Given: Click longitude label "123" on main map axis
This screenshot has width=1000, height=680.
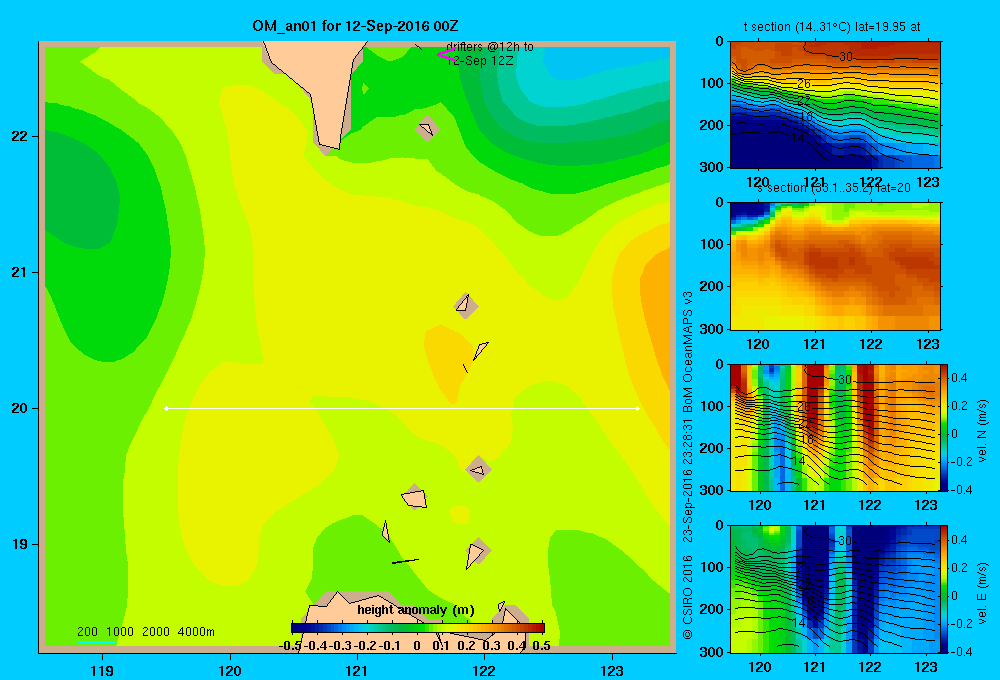Looking at the screenshot, I should pyautogui.click(x=612, y=670).
